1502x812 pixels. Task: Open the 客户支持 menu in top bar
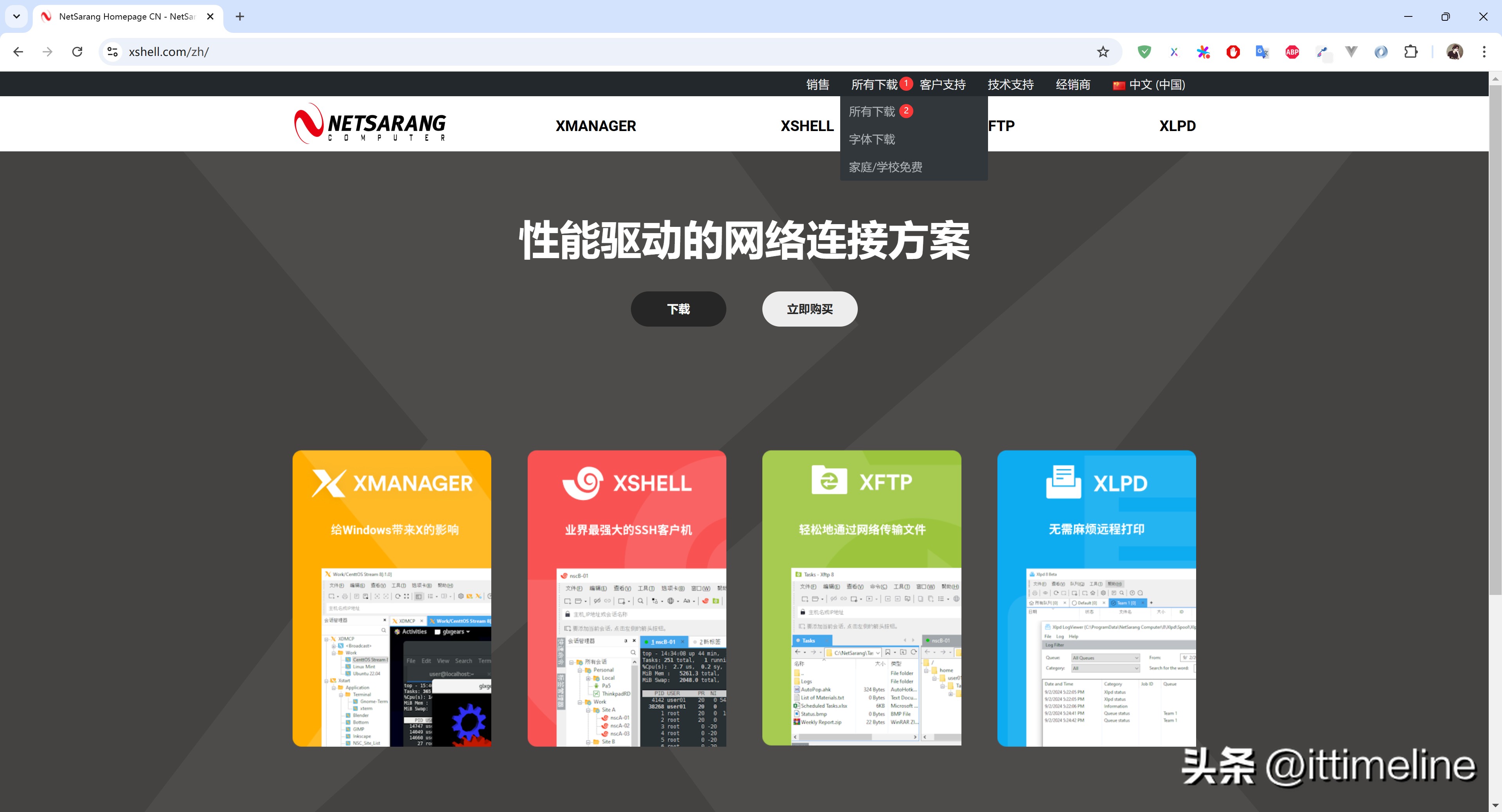pos(942,84)
